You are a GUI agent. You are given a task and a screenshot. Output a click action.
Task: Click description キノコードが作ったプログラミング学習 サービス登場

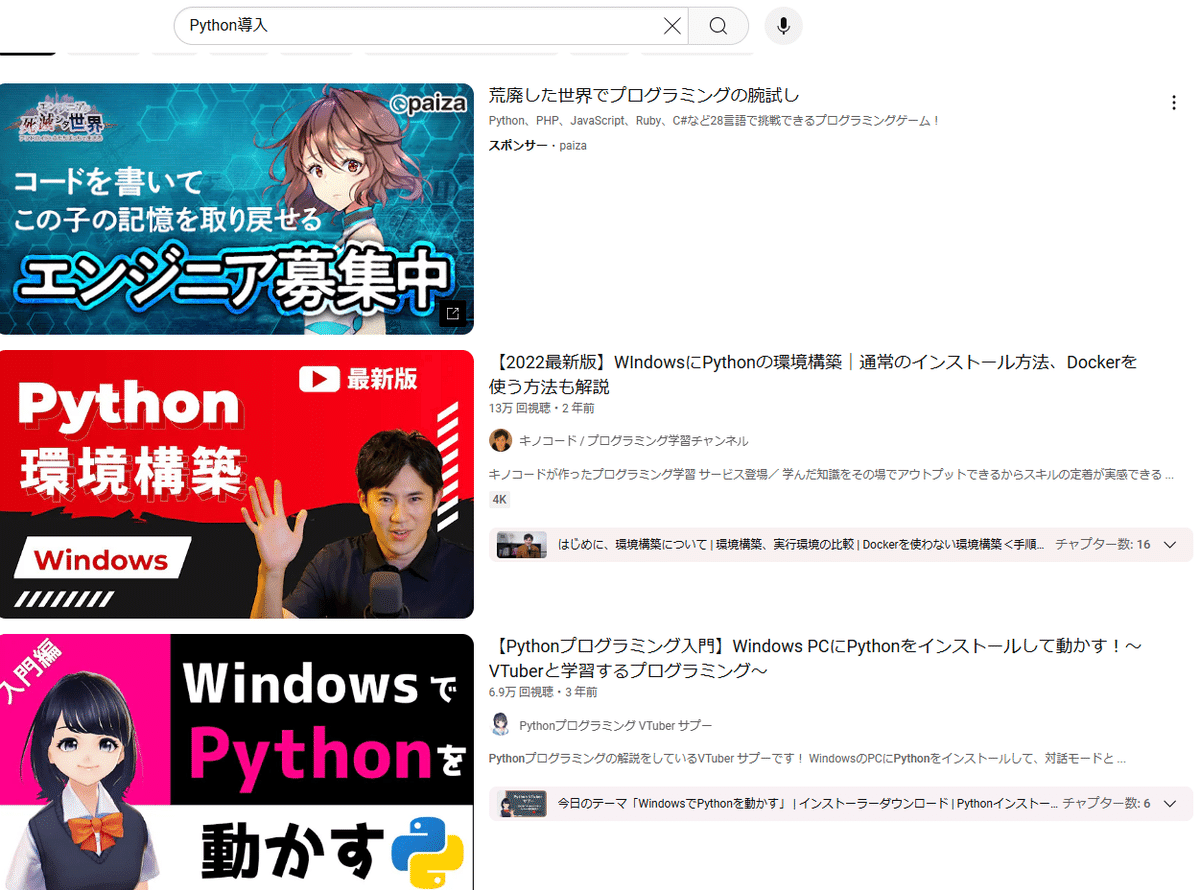(831, 474)
